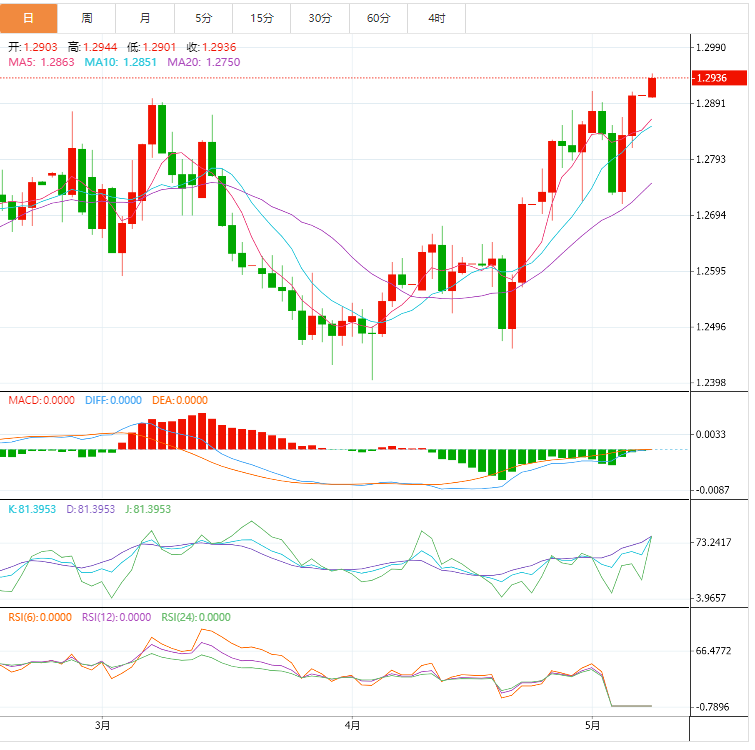Switch to the 4时 timeframe tab
Screen dimensions: 755x750
437,18
